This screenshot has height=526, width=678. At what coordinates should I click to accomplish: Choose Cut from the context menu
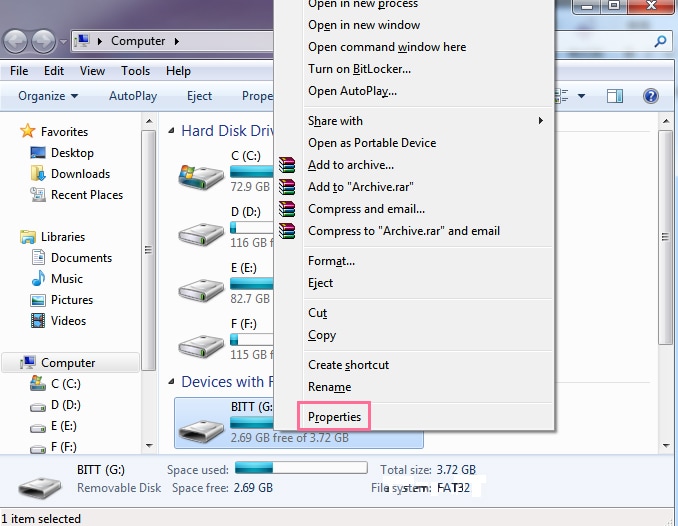pyautogui.click(x=317, y=313)
